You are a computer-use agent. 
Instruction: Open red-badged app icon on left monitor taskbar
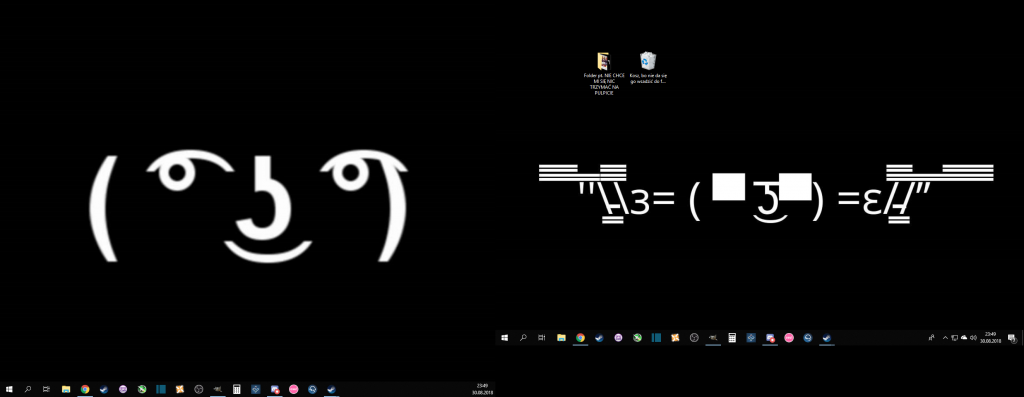275,389
